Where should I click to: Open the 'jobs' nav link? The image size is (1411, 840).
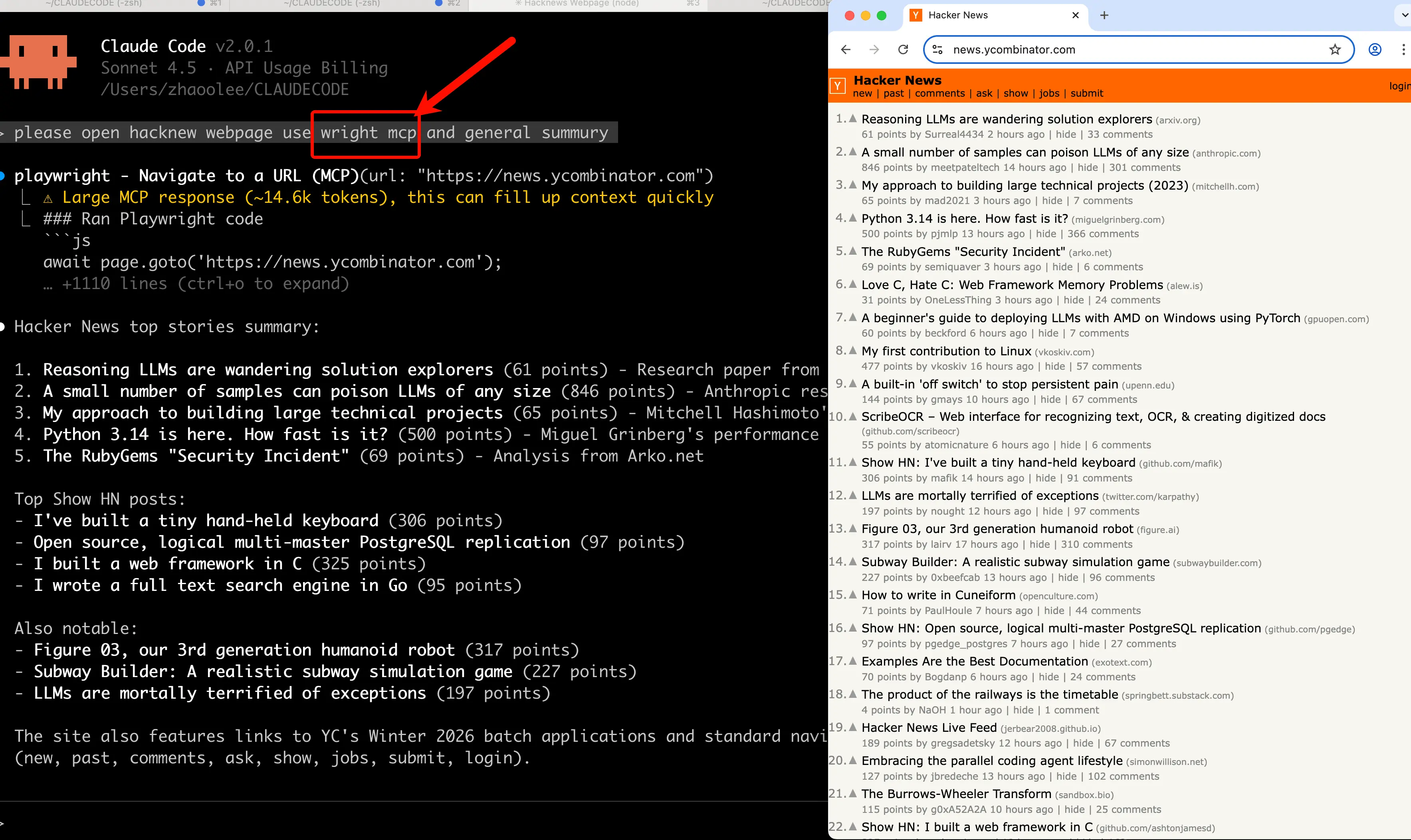[x=1049, y=93]
